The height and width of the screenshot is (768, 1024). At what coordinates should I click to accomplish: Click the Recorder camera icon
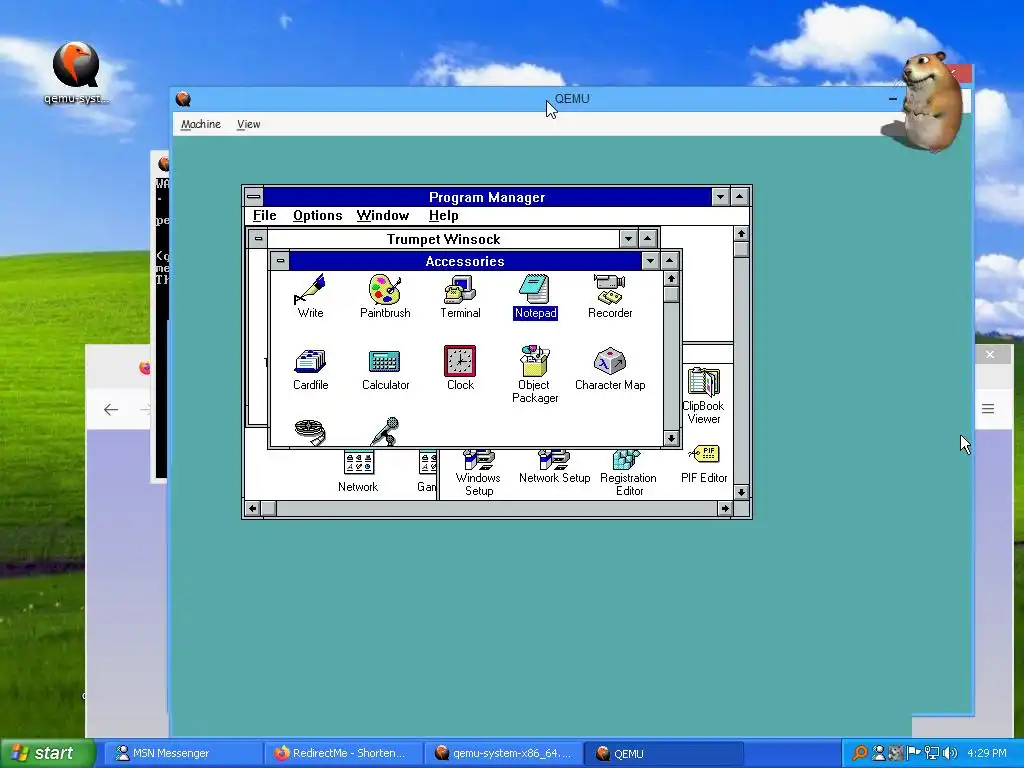click(609, 296)
